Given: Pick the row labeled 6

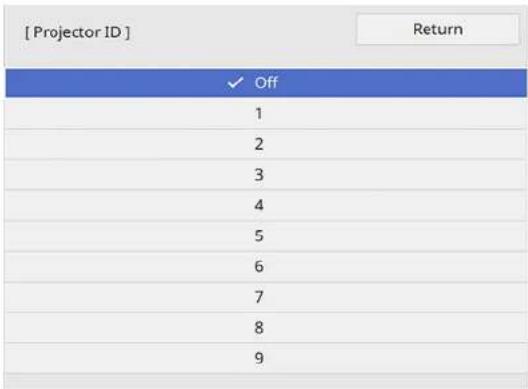Looking at the screenshot, I should tap(266, 266).
